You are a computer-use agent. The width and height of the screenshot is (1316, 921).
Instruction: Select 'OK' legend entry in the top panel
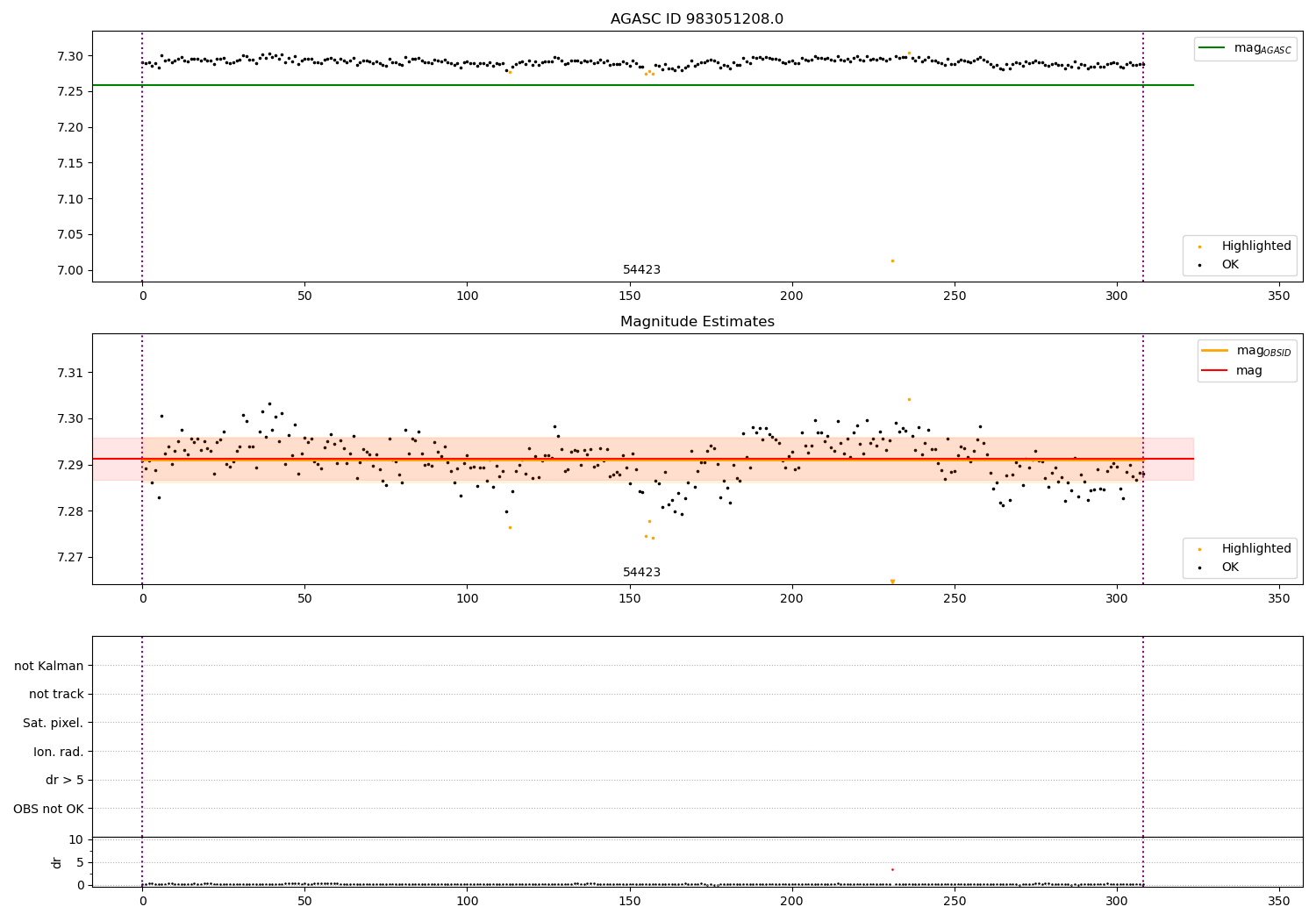[1230, 265]
